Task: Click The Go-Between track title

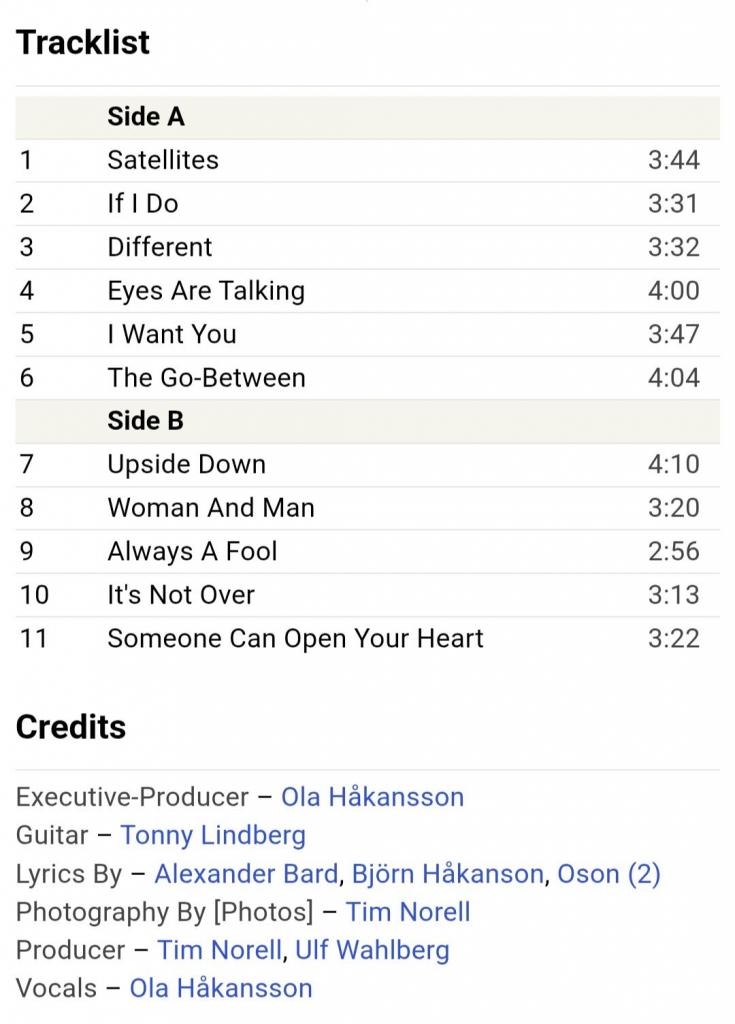Action: 207,378
